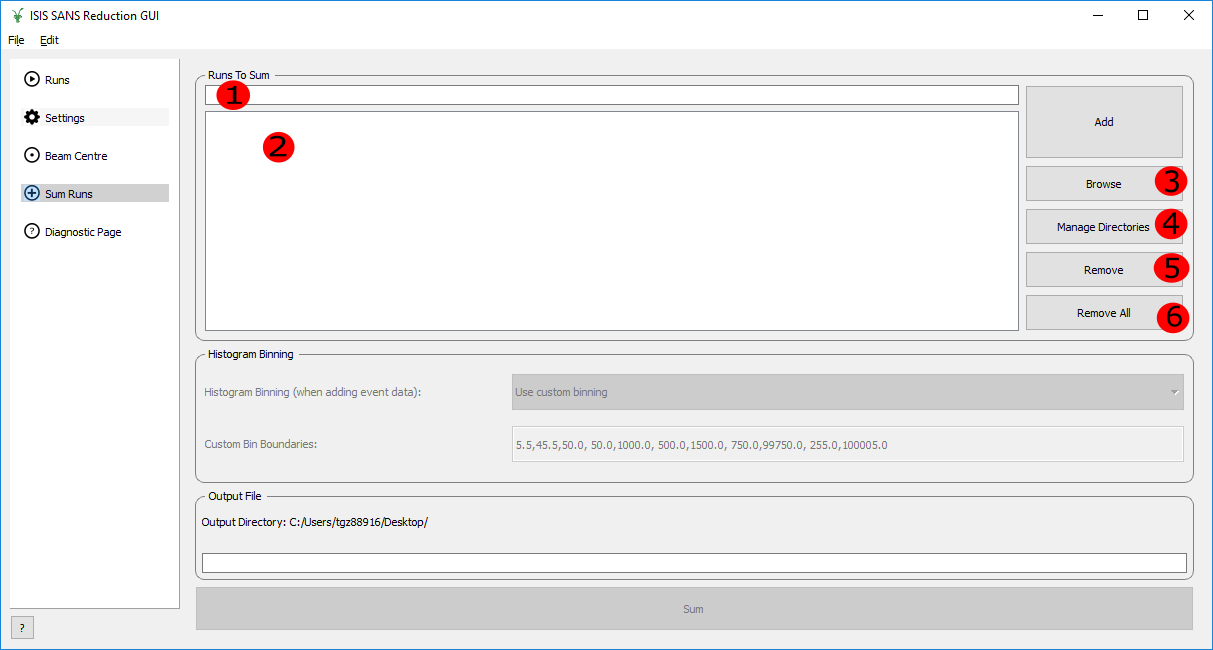Open Manage Directories dialog
1213x650 pixels.
pos(1102,227)
